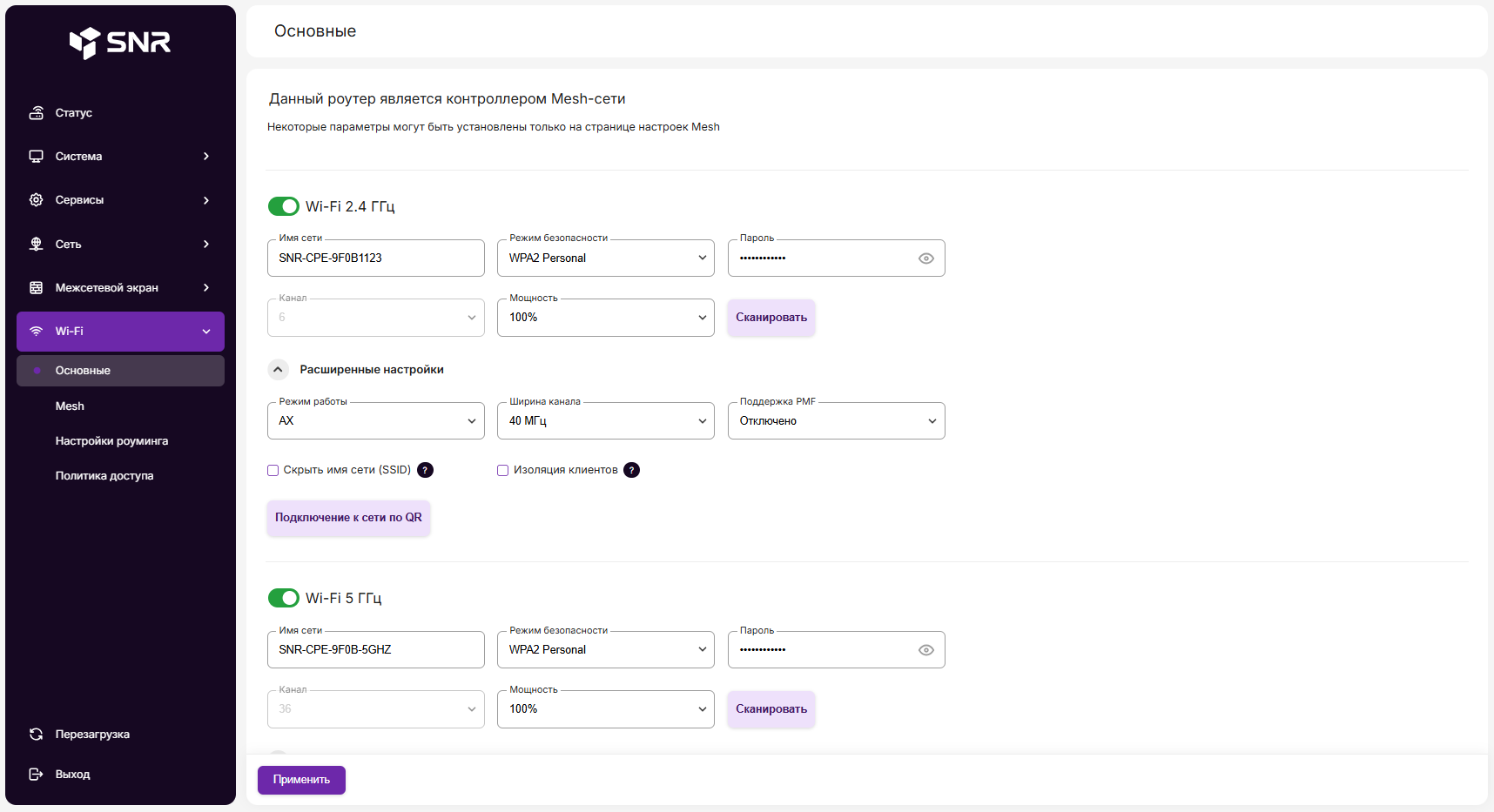Click the SNR logo in sidebar
This screenshot has width=1494, height=812.
click(x=120, y=42)
